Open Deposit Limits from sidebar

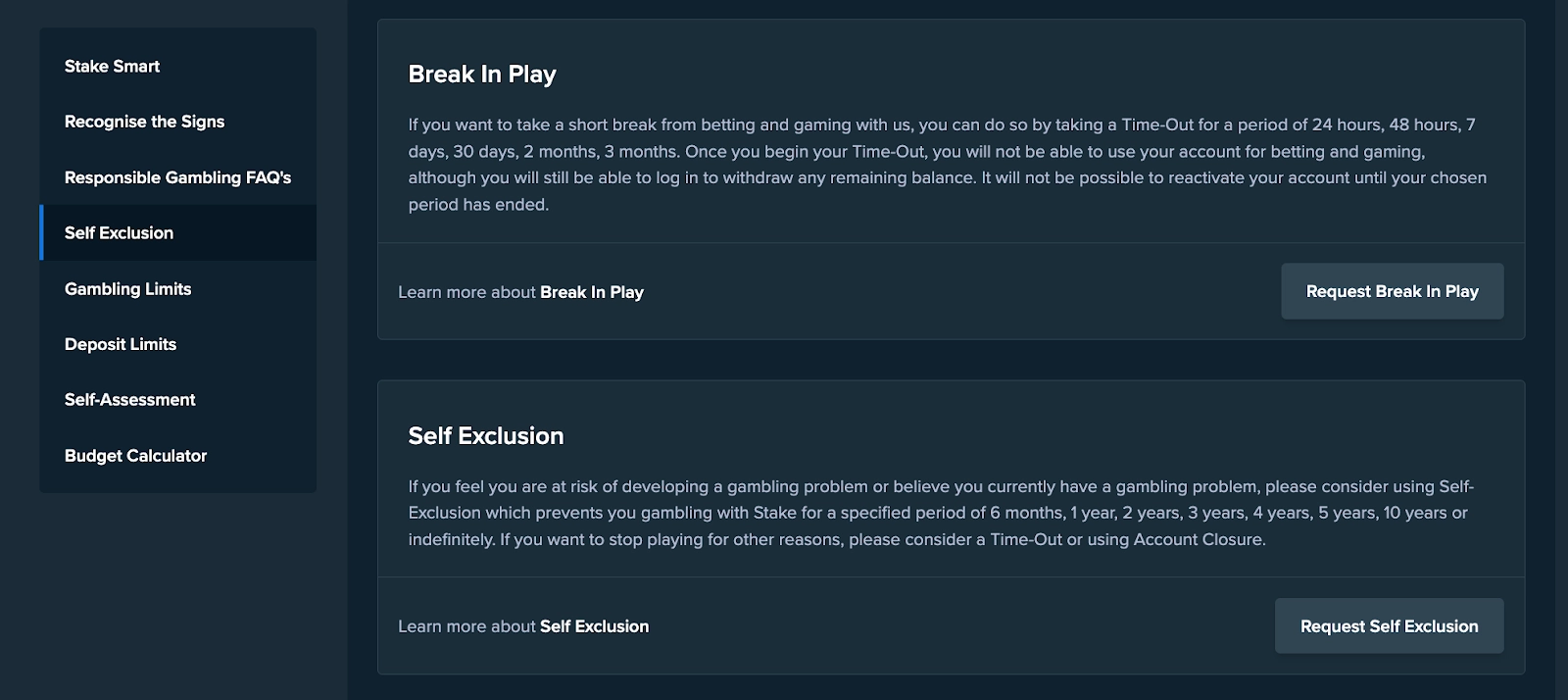point(120,344)
